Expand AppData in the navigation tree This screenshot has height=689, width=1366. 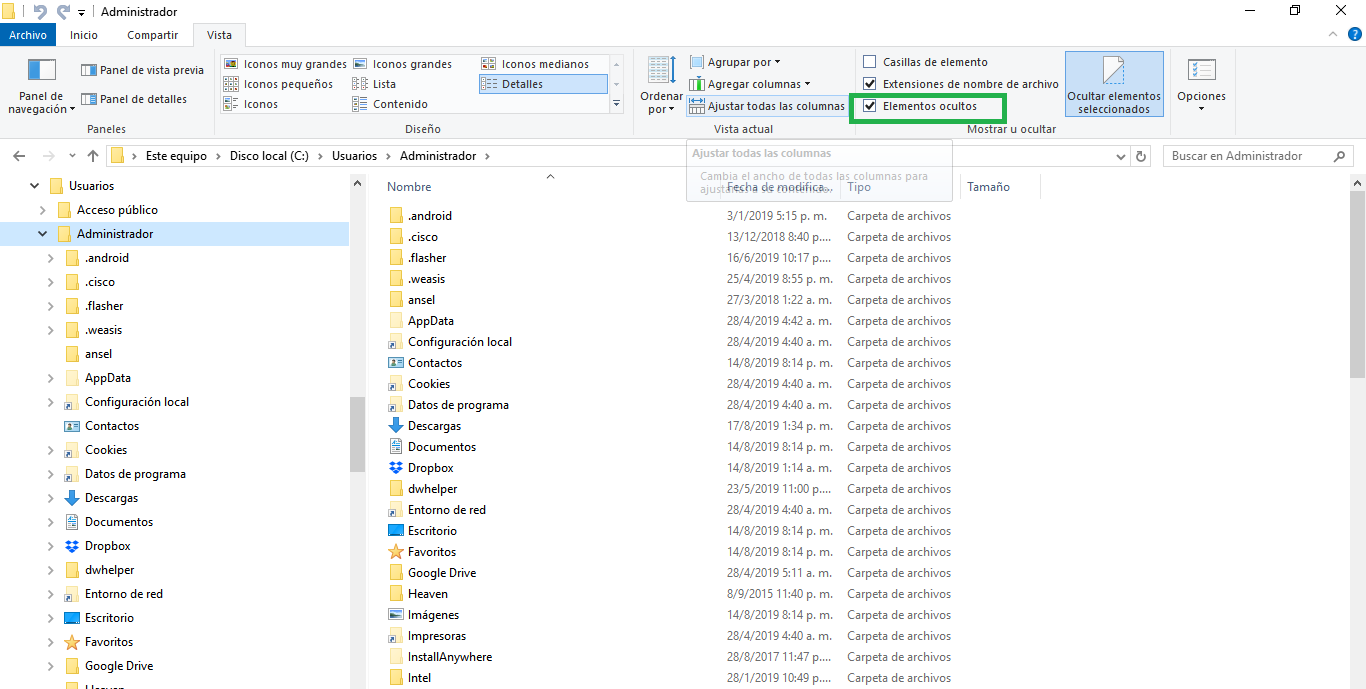pos(50,378)
